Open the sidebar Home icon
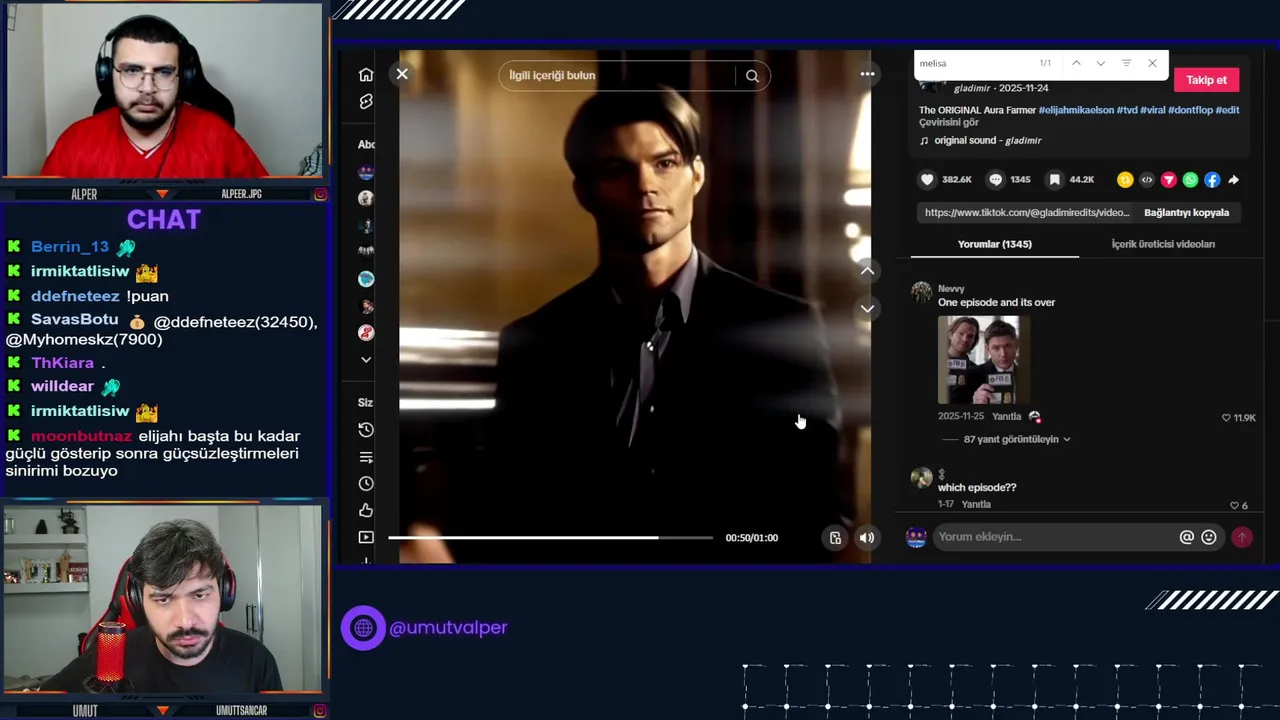 click(366, 75)
